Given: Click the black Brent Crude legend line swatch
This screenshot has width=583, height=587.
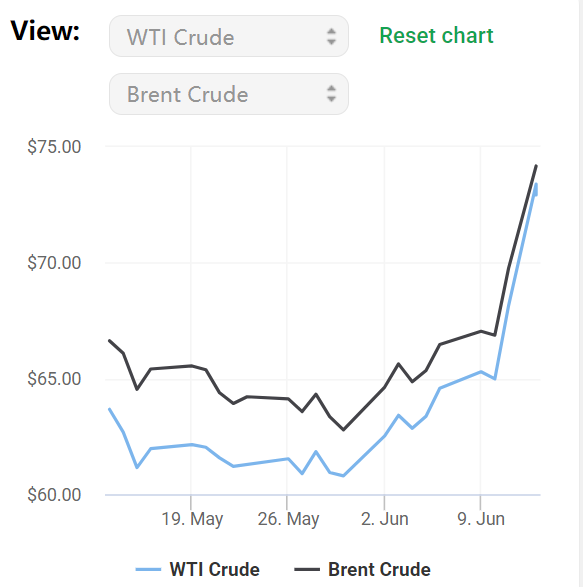Looking at the screenshot, I should (307, 569).
